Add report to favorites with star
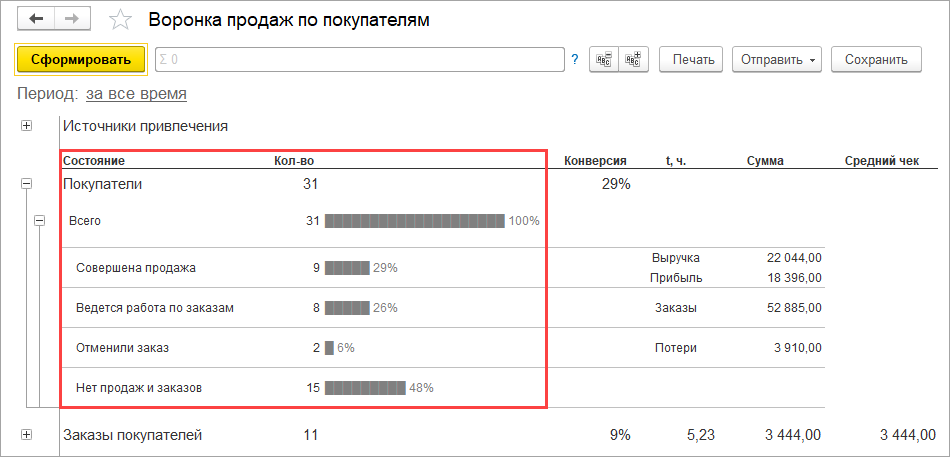Viewport: 950px width, 457px height. (120, 20)
